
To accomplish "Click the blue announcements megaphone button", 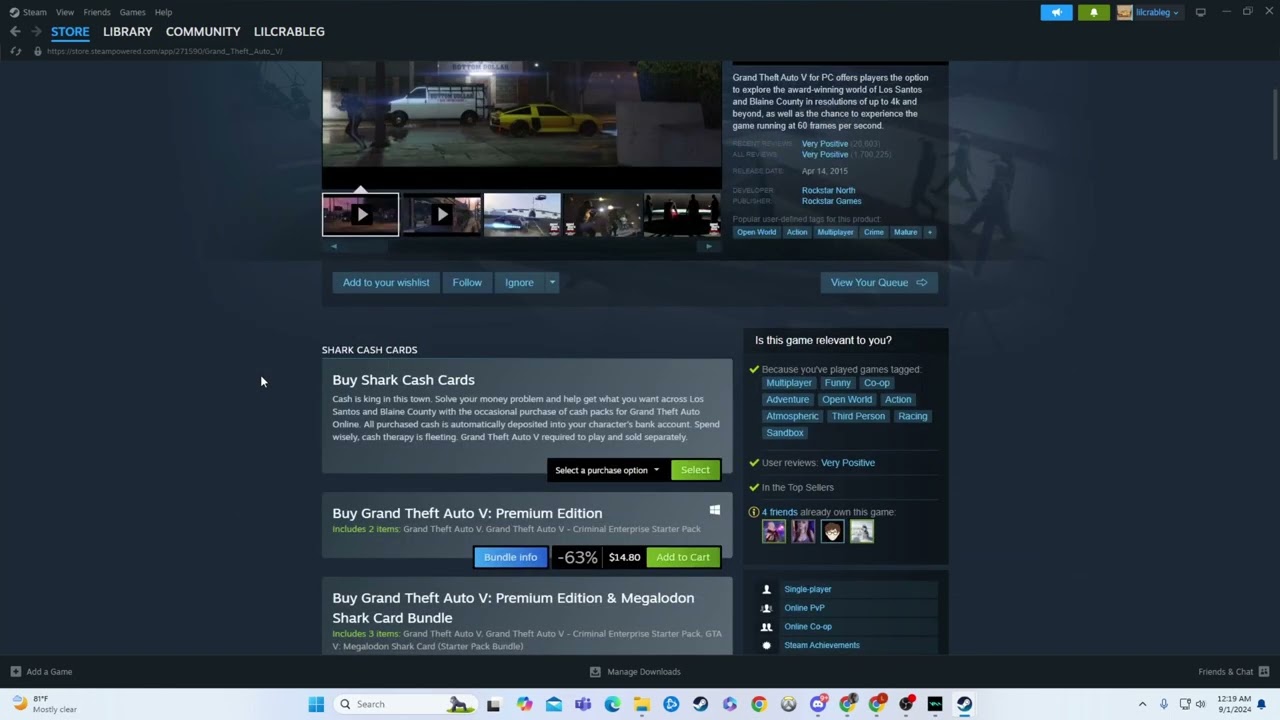I will click(1056, 12).
